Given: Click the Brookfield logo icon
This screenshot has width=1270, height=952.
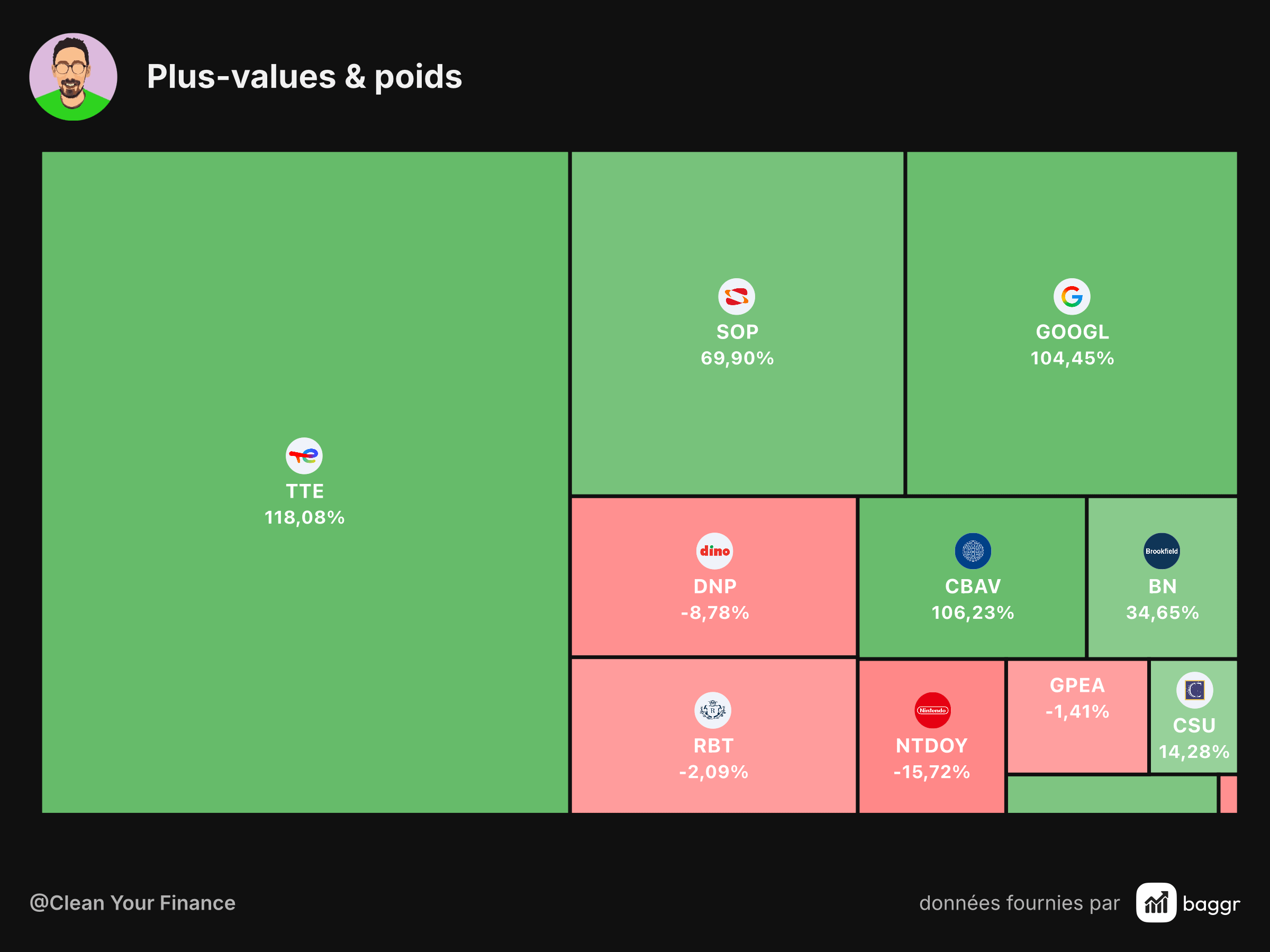Looking at the screenshot, I should coord(1162,551).
